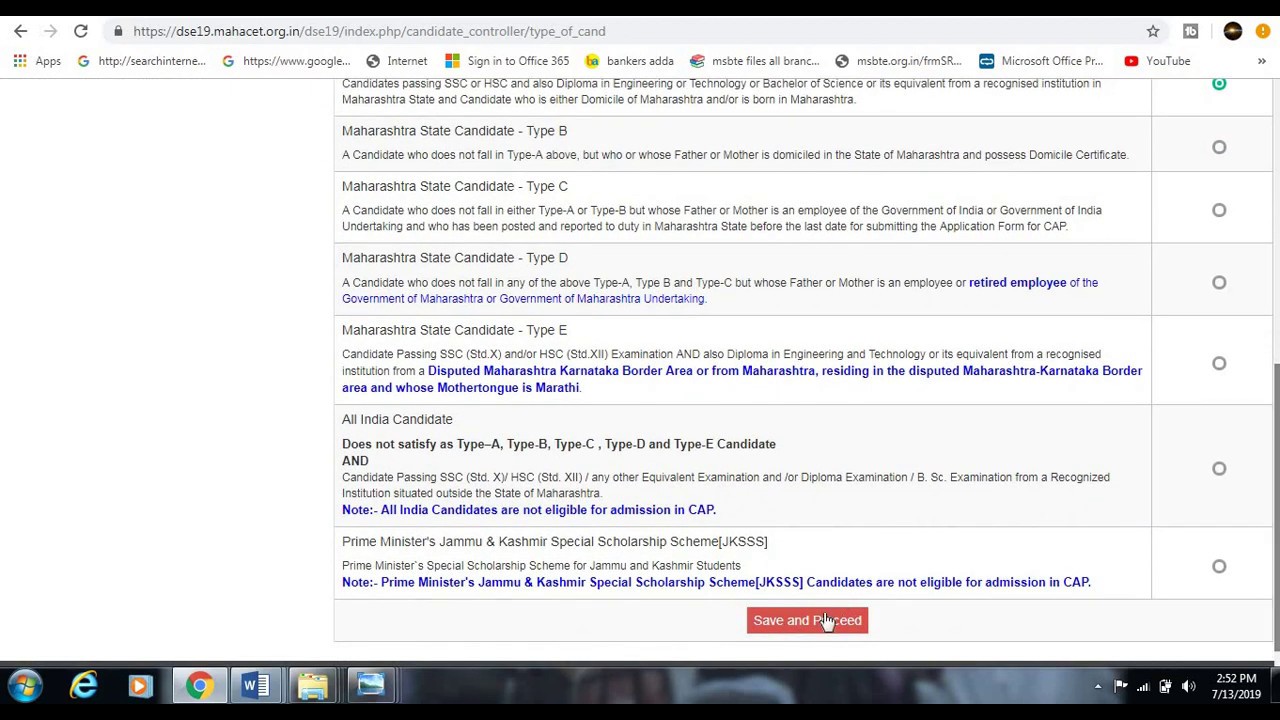Screen dimensions: 1280x720
Task: Click the 'retired employee' highlighted text
Action: click(x=1017, y=283)
